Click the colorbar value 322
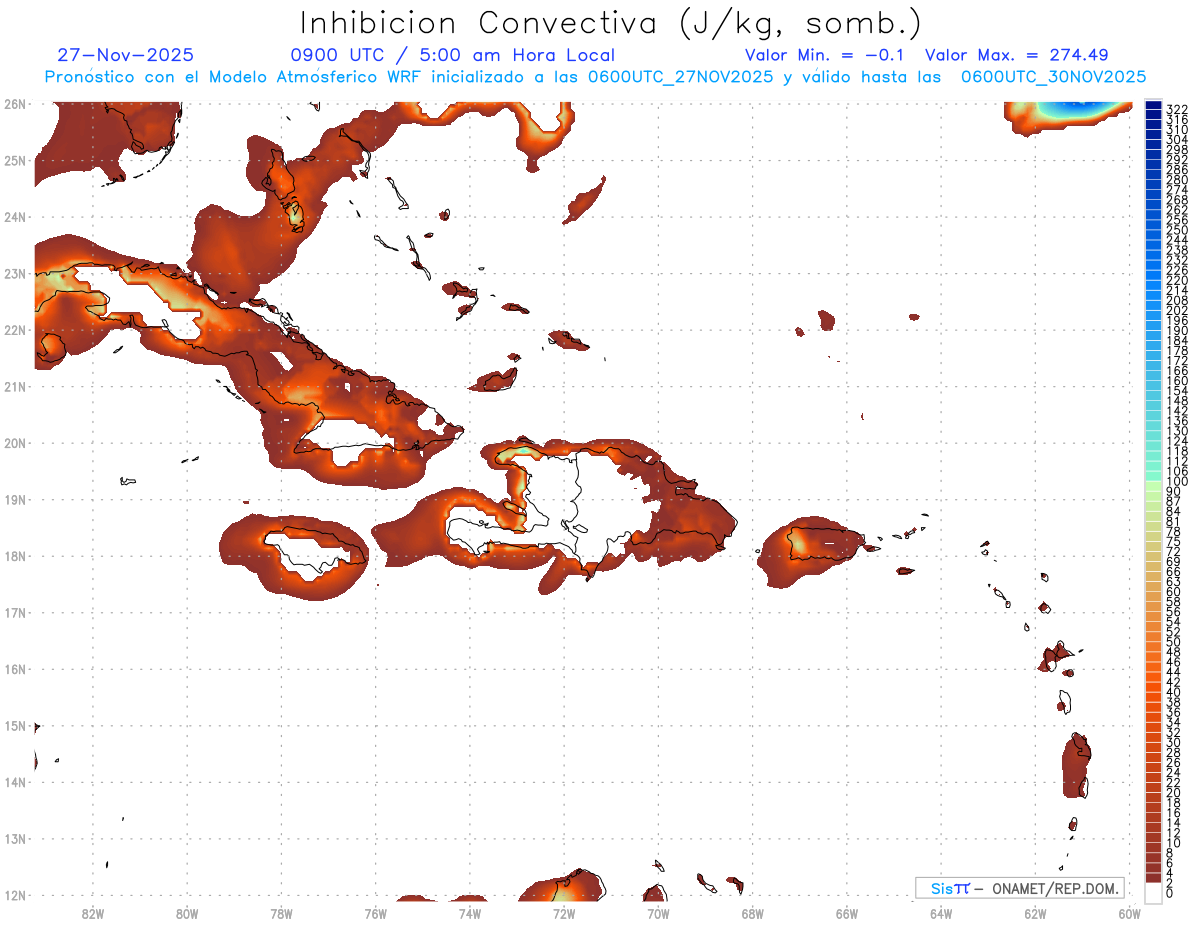 tap(1177, 109)
